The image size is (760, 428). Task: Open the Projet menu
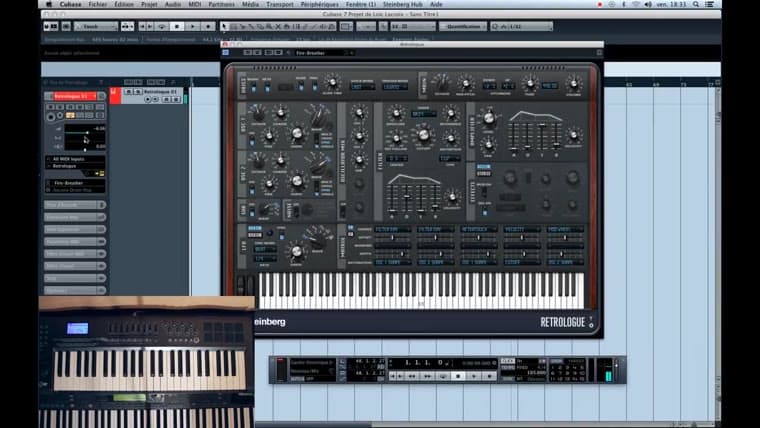point(149,4)
